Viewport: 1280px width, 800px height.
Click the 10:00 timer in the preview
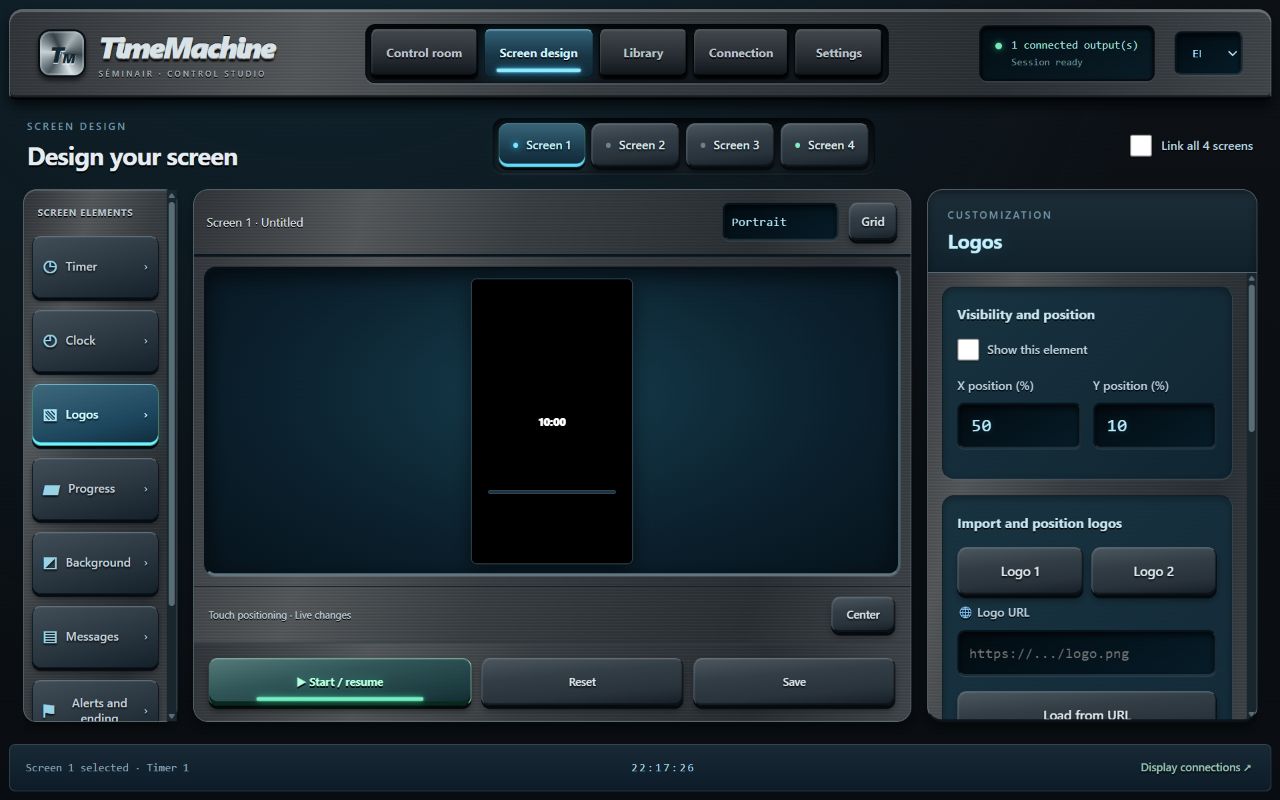coord(552,422)
